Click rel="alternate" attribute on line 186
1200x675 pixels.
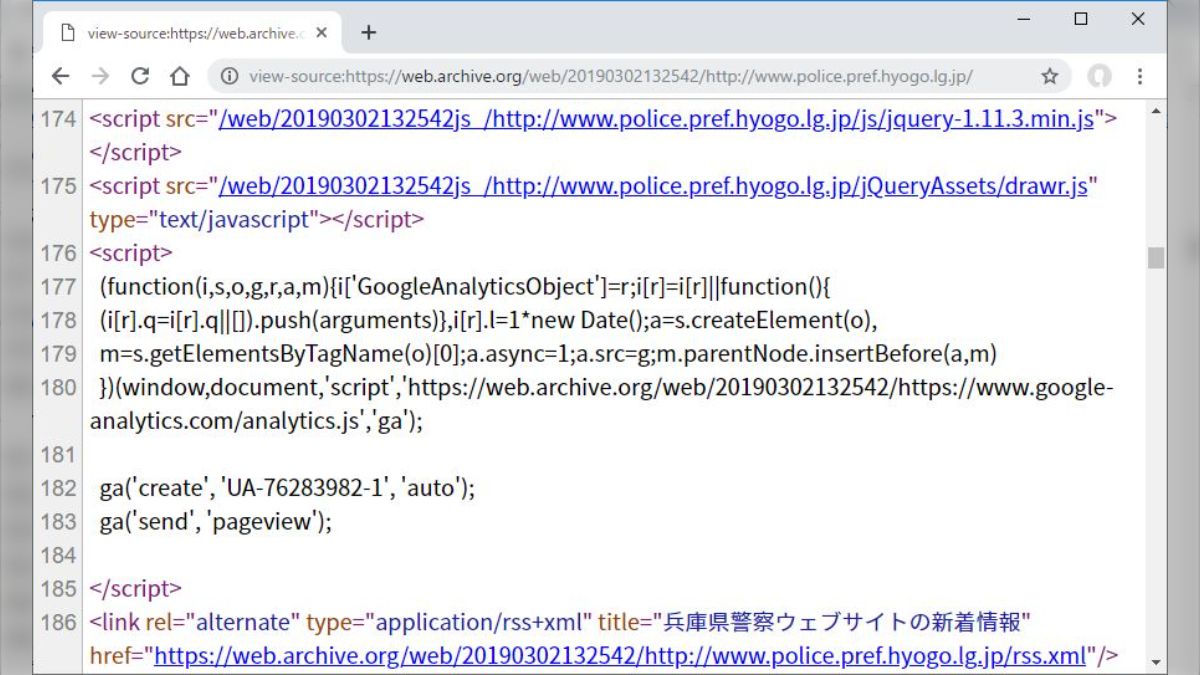pyautogui.click(x=222, y=622)
